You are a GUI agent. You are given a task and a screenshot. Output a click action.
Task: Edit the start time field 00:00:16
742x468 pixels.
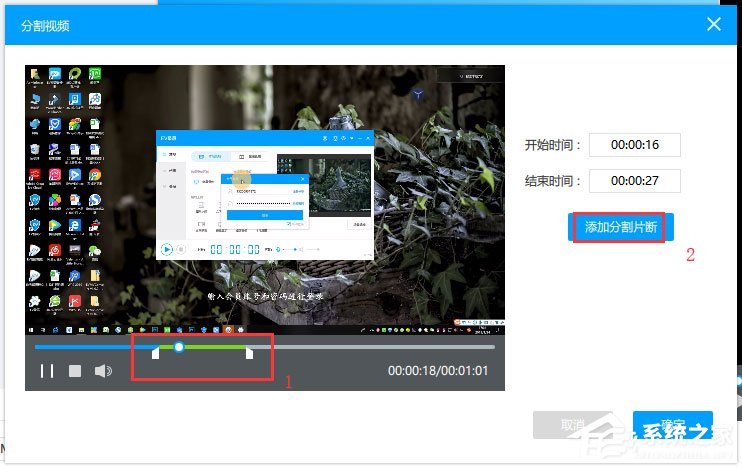[x=635, y=145]
